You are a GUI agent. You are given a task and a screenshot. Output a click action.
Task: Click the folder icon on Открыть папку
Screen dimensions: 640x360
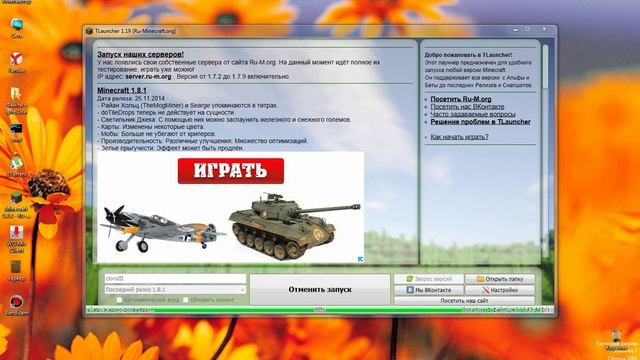pos(480,279)
